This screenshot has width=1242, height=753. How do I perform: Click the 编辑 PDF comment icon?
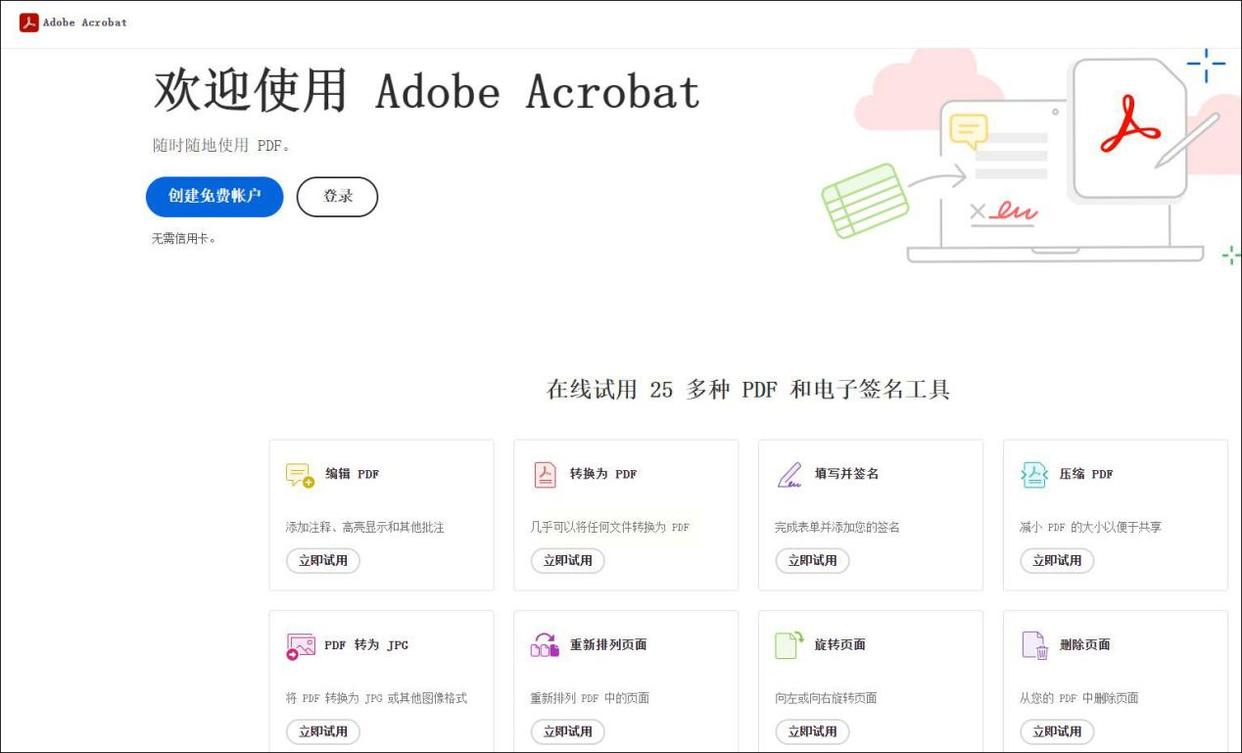300,475
